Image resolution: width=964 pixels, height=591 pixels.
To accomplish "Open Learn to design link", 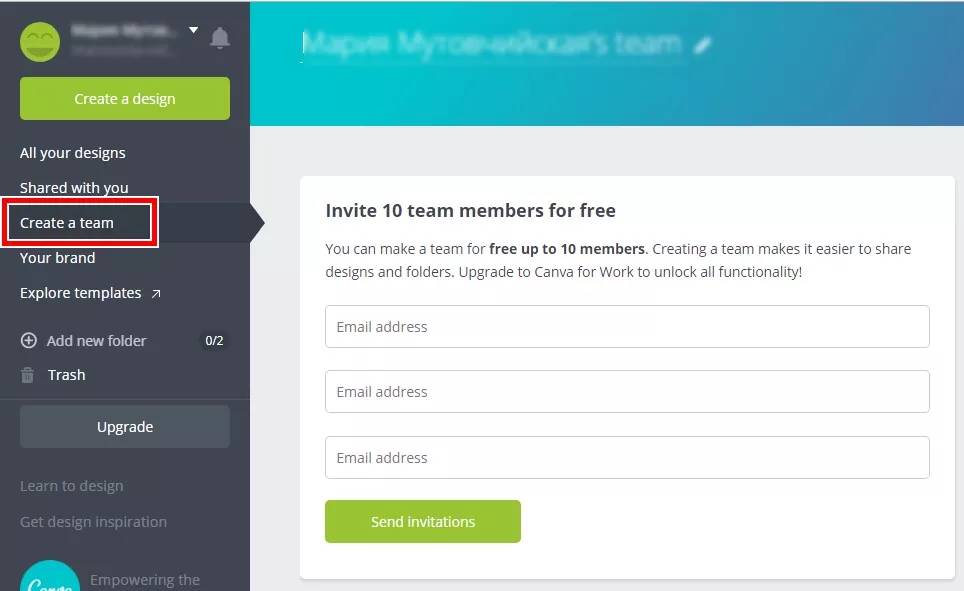I will [x=71, y=486].
